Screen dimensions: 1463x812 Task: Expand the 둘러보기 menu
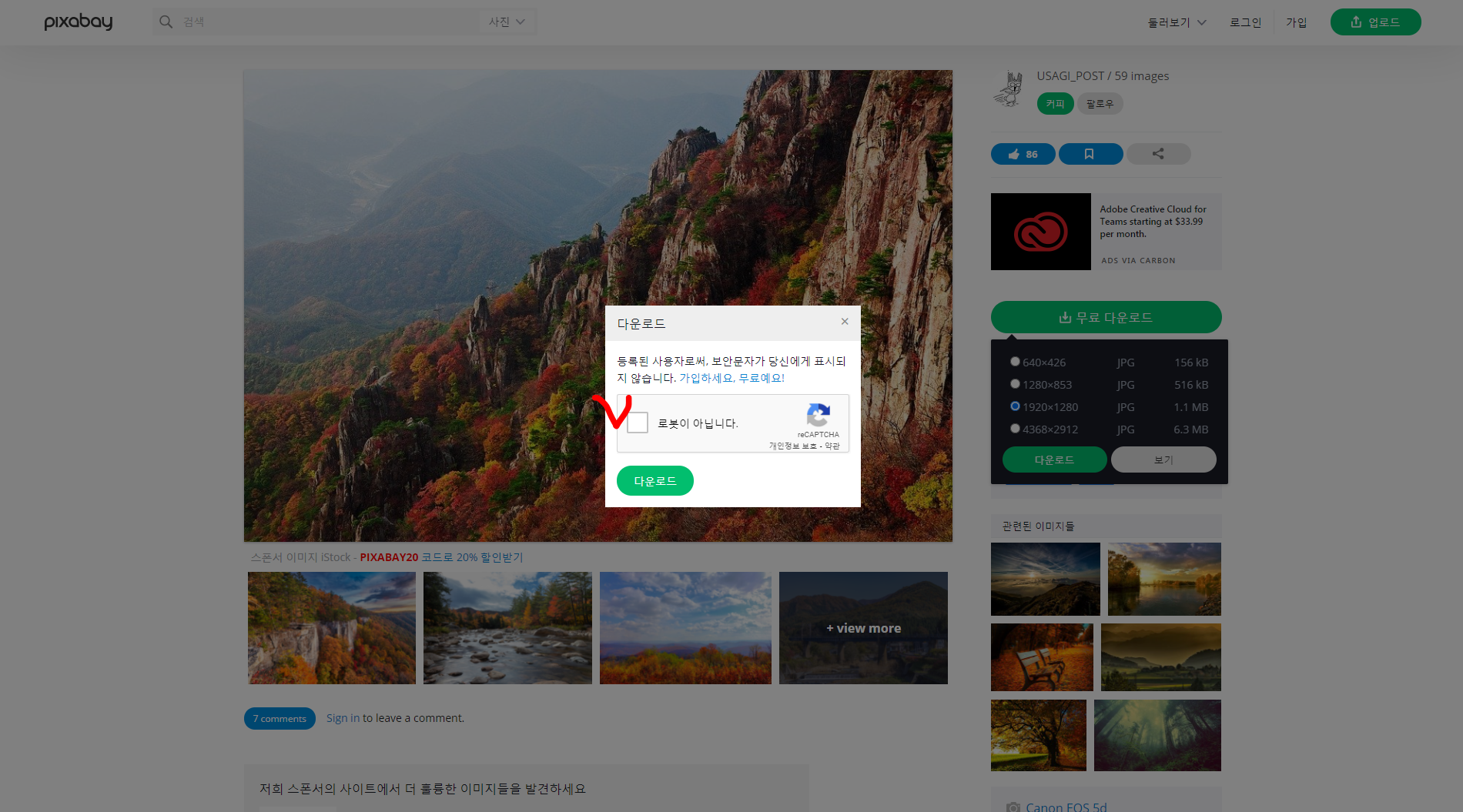pos(1177,22)
